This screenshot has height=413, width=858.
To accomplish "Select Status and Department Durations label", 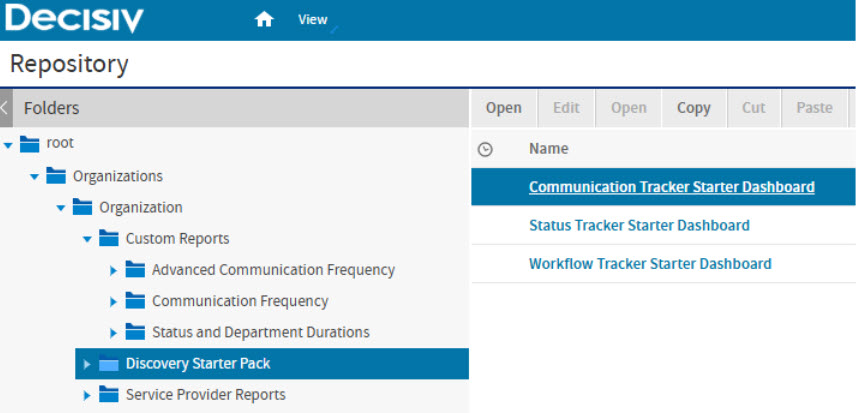I will coord(260,333).
